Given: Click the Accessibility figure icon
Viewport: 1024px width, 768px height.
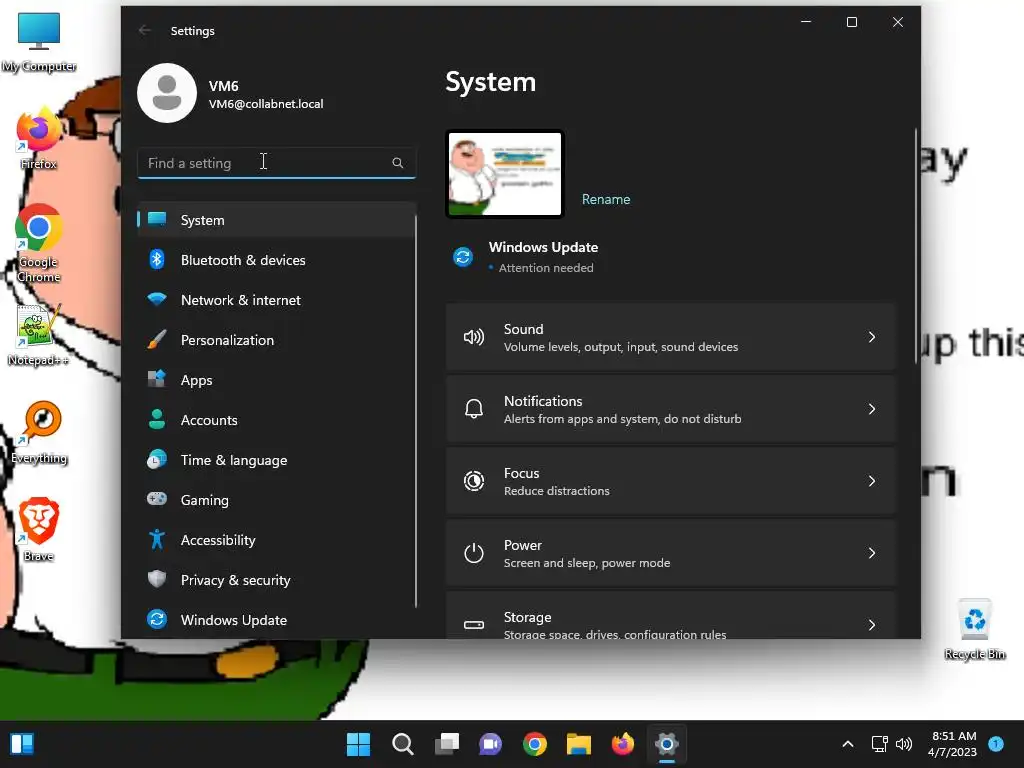Looking at the screenshot, I should 157,539.
